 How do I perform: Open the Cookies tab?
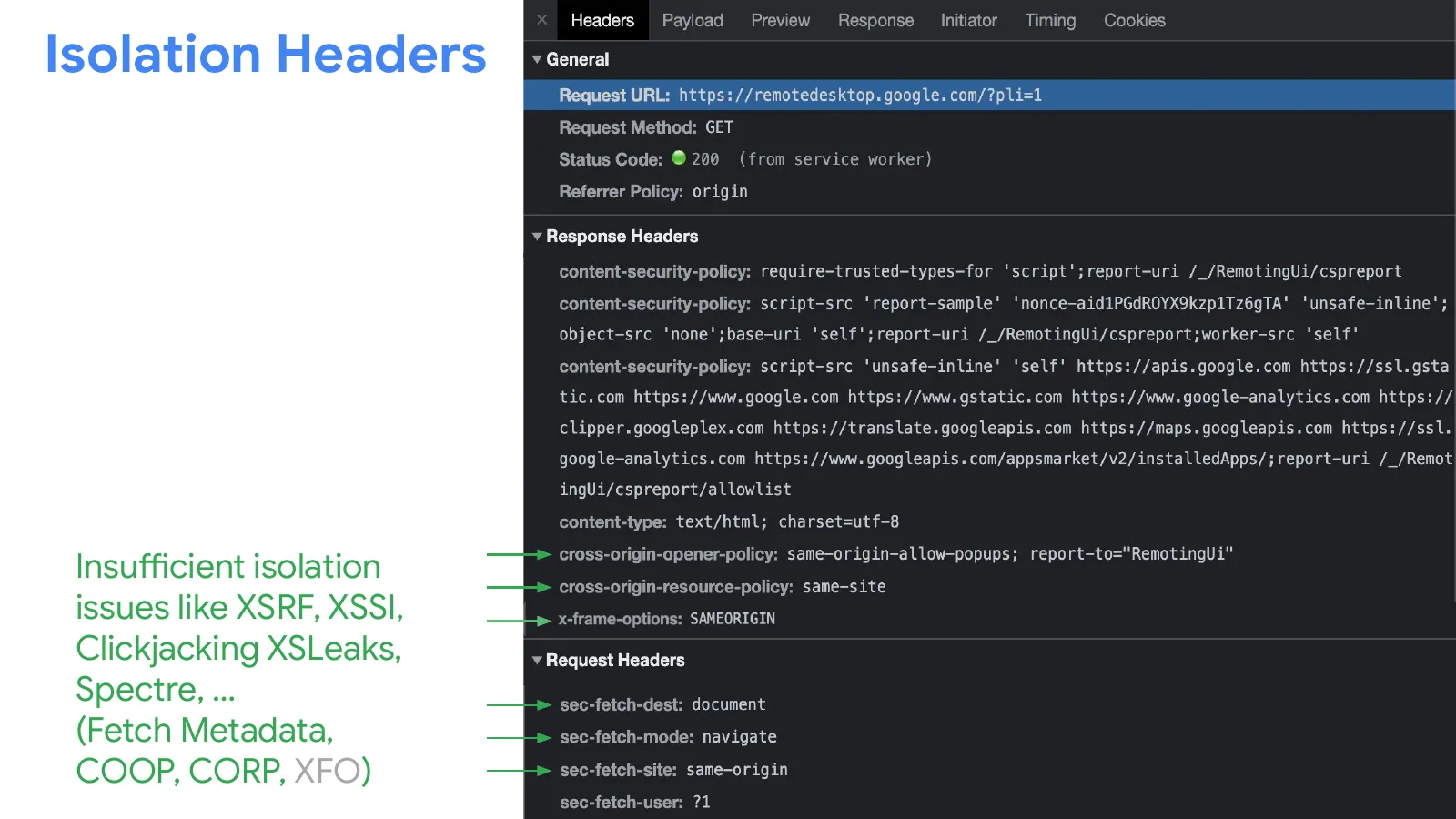click(x=1134, y=20)
